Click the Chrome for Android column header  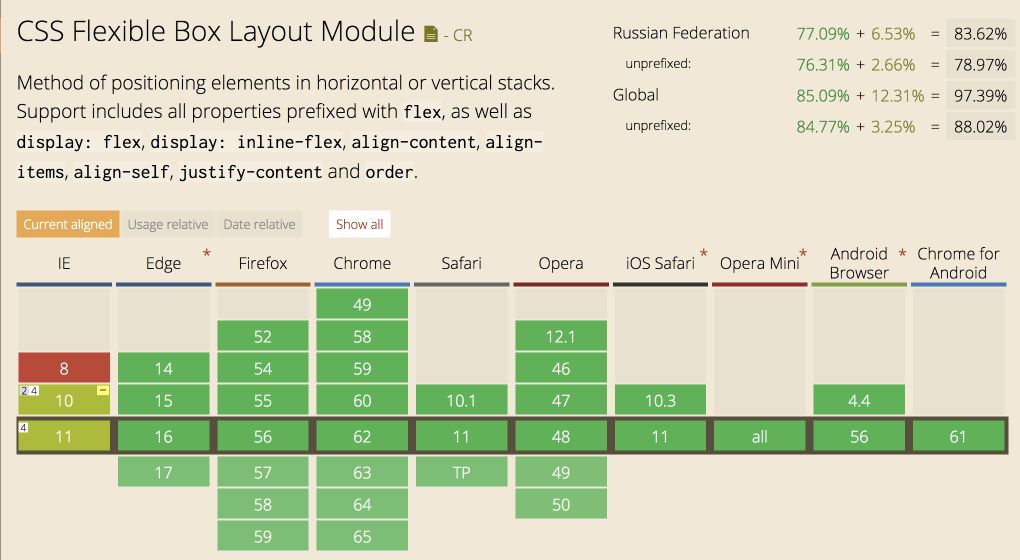958,263
